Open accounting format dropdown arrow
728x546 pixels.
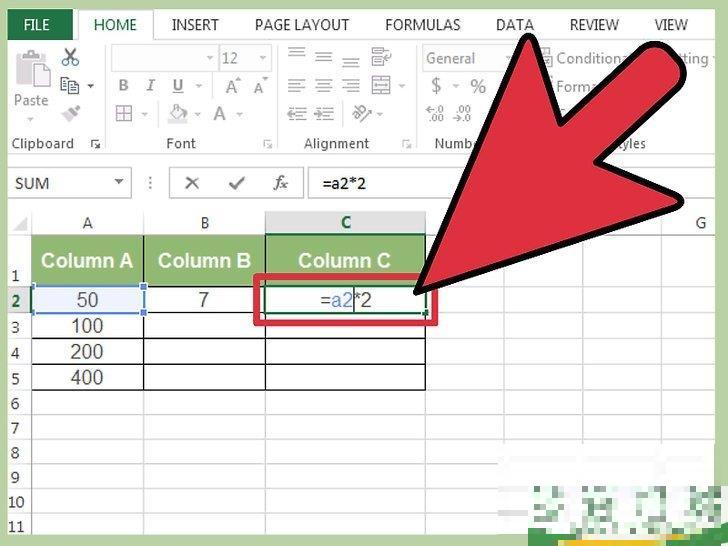click(x=455, y=86)
